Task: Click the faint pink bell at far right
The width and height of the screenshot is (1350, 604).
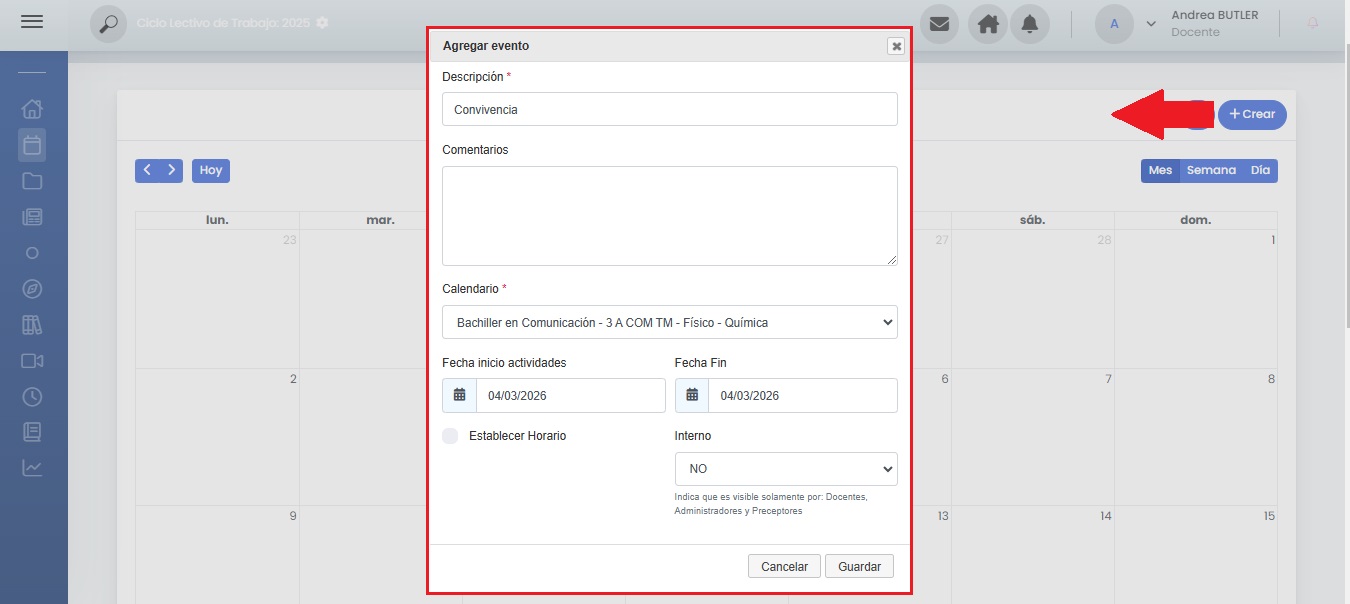Action: (1313, 23)
